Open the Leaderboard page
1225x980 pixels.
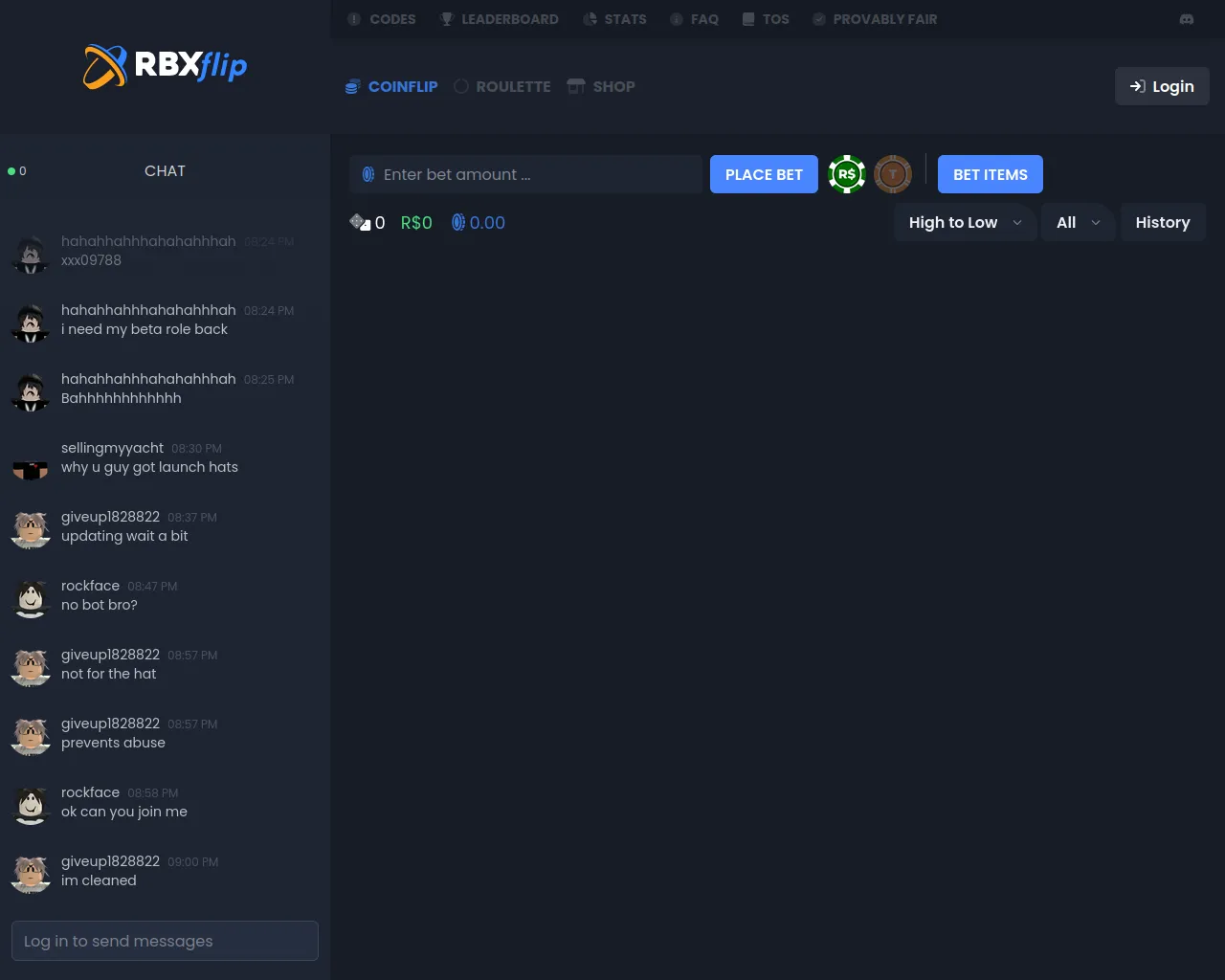(499, 19)
